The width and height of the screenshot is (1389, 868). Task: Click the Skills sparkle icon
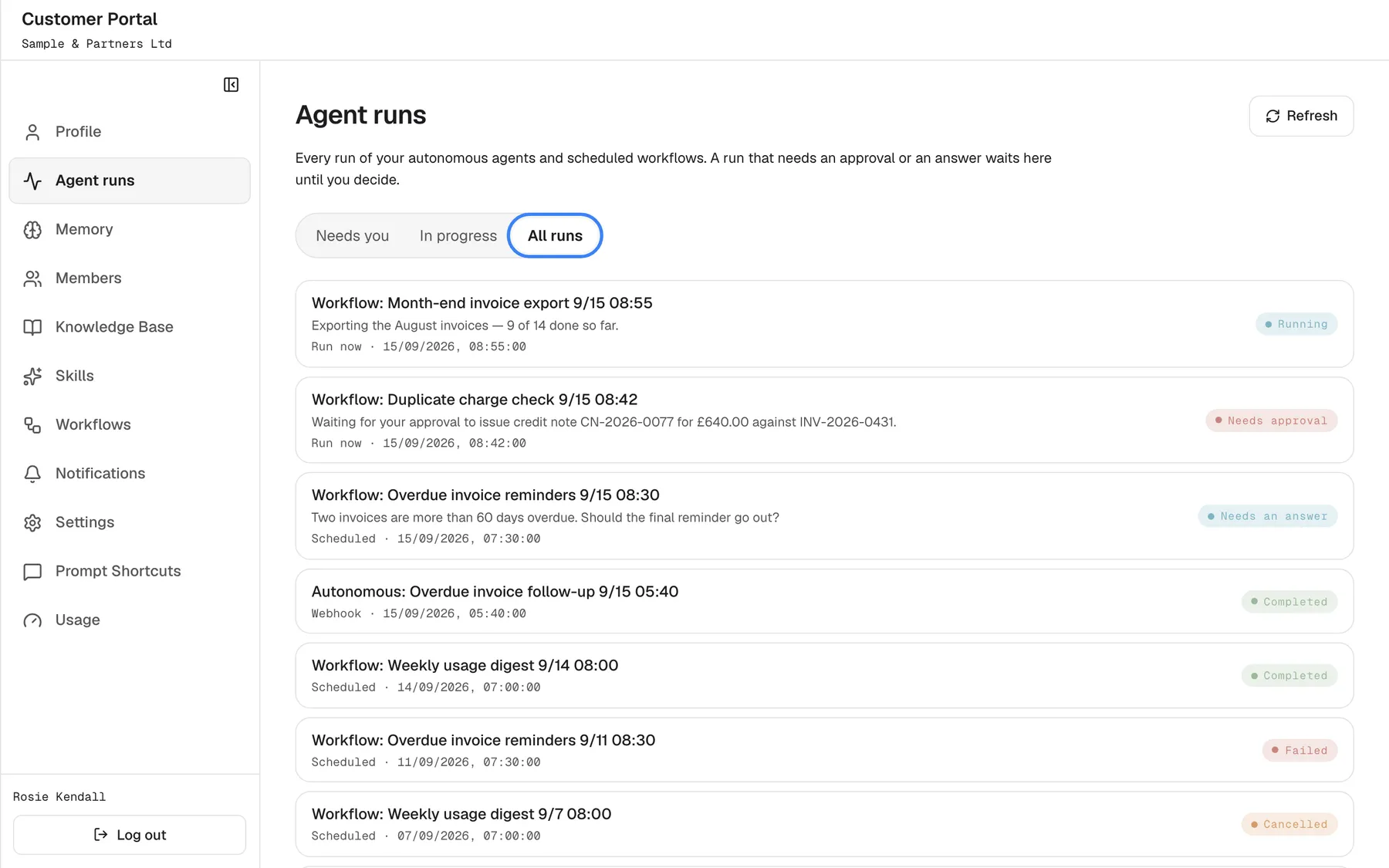(32, 376)
